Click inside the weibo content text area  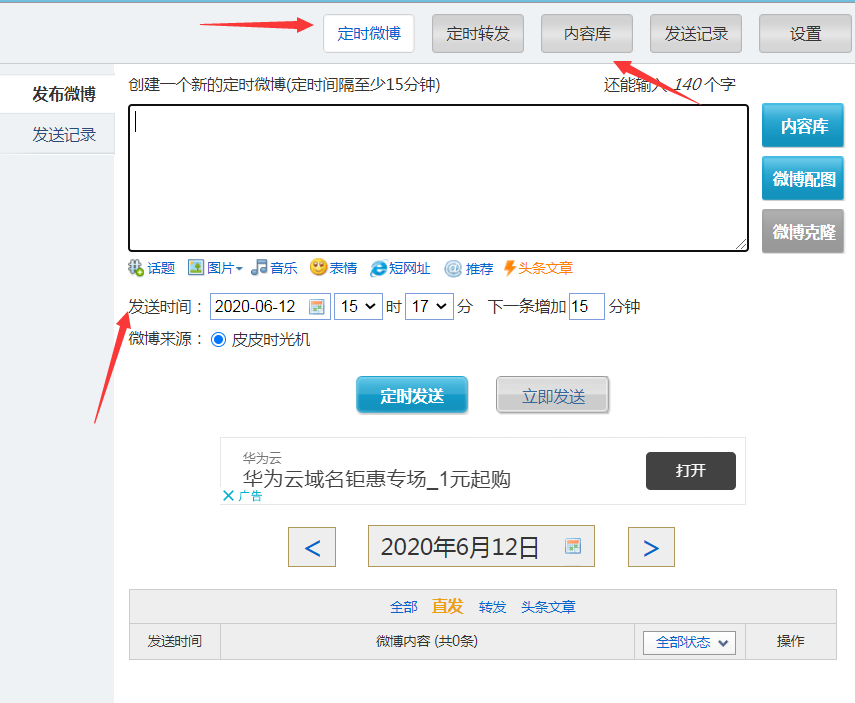click(x=438, y=178)
